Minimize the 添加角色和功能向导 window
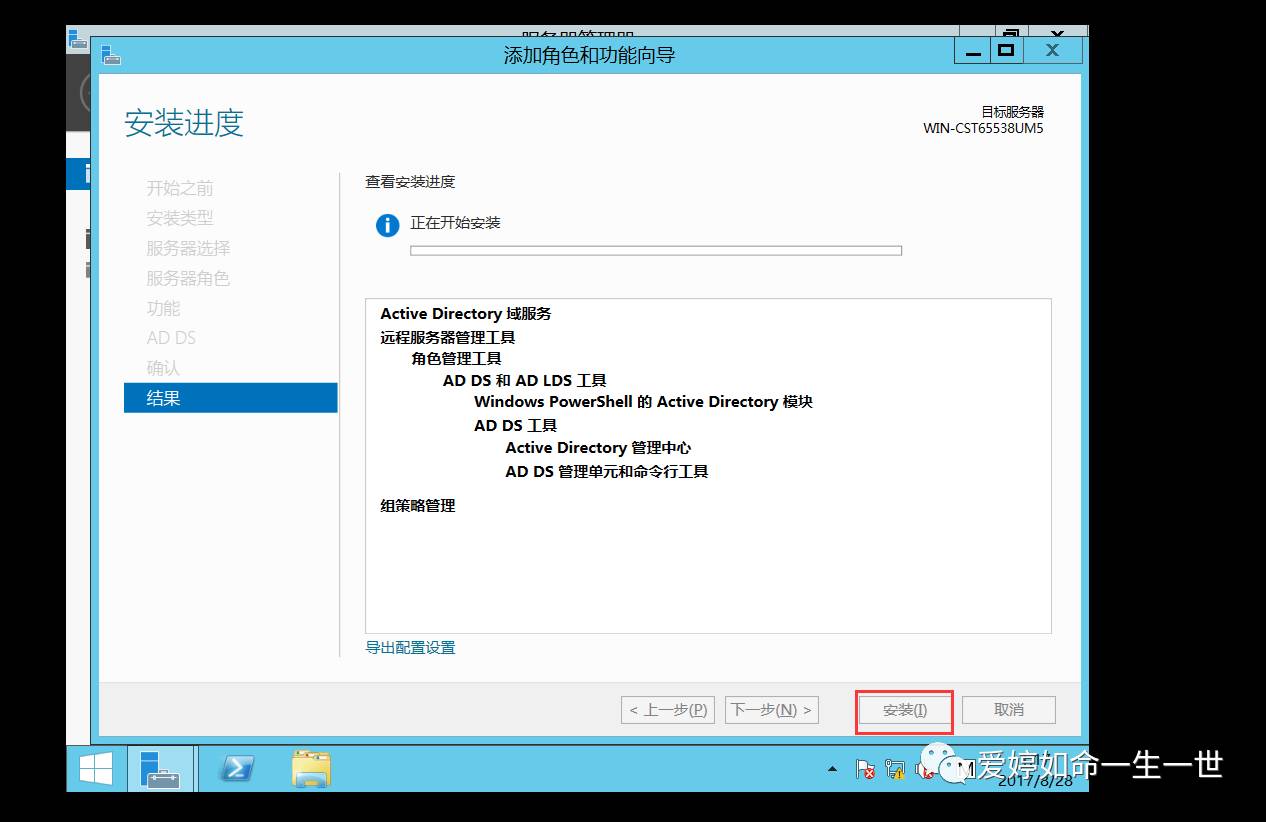This screenshot has height=822, width=1266. [973, 50]
